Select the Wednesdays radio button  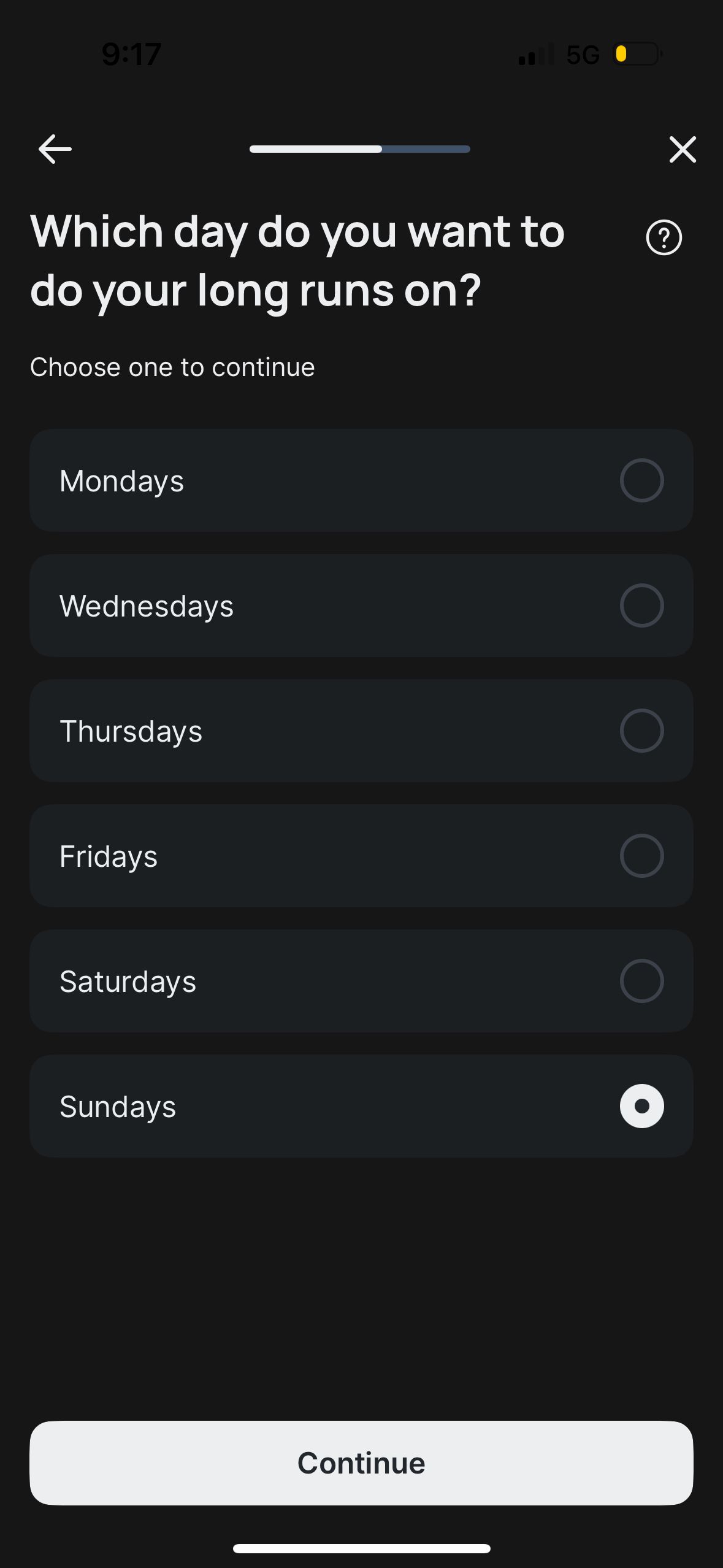pos(641,605)
